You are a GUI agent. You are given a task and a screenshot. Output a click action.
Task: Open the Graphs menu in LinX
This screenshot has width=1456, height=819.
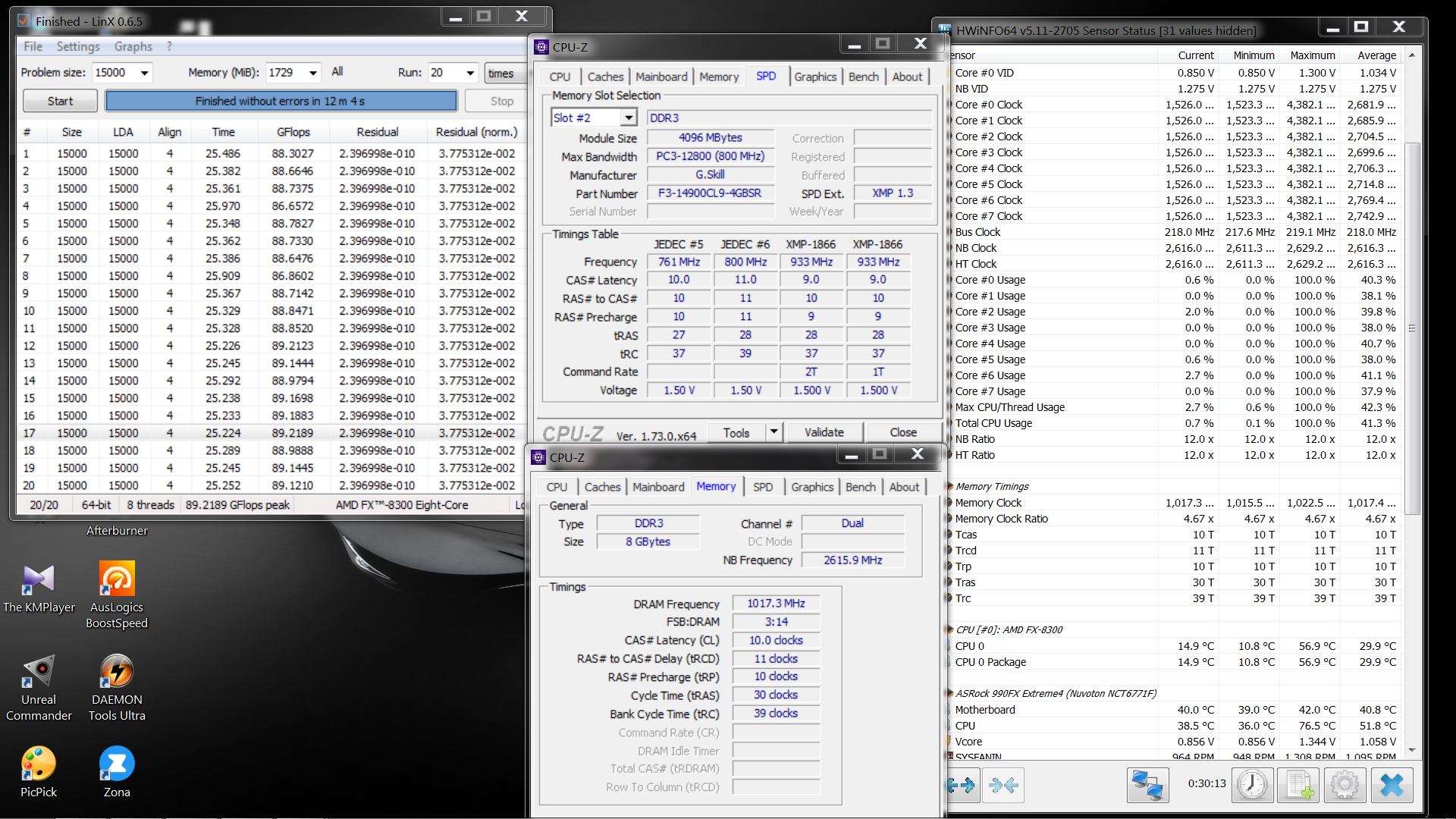click(133, 47)
